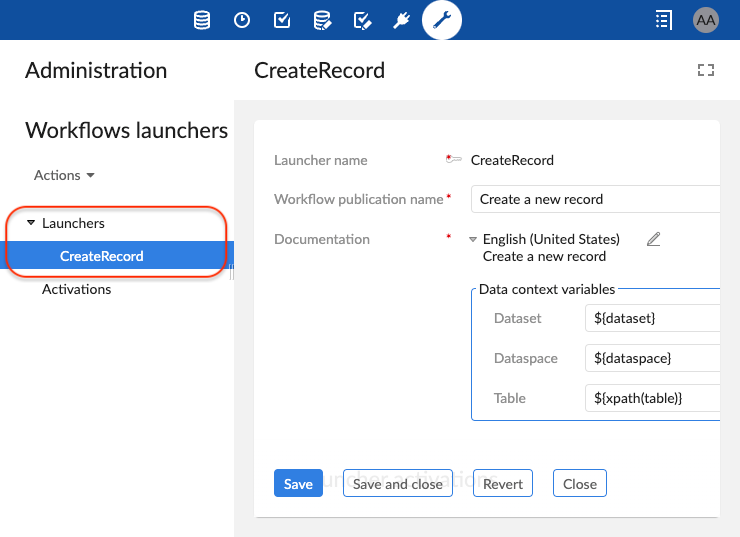Click the Workflow publication name field
The width and height of the screenshot is (740, 537).
pyautogui.click(x=596, y=199)
